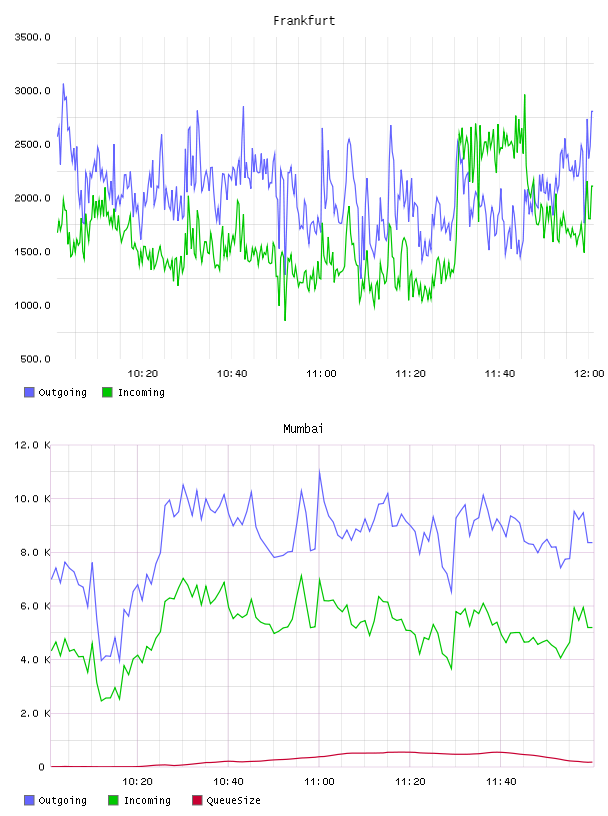Viewport: 608px width, 816px height.
Task: Select the Mumbai Outgoing blue legend swatch
Action: tap(29, 800)
